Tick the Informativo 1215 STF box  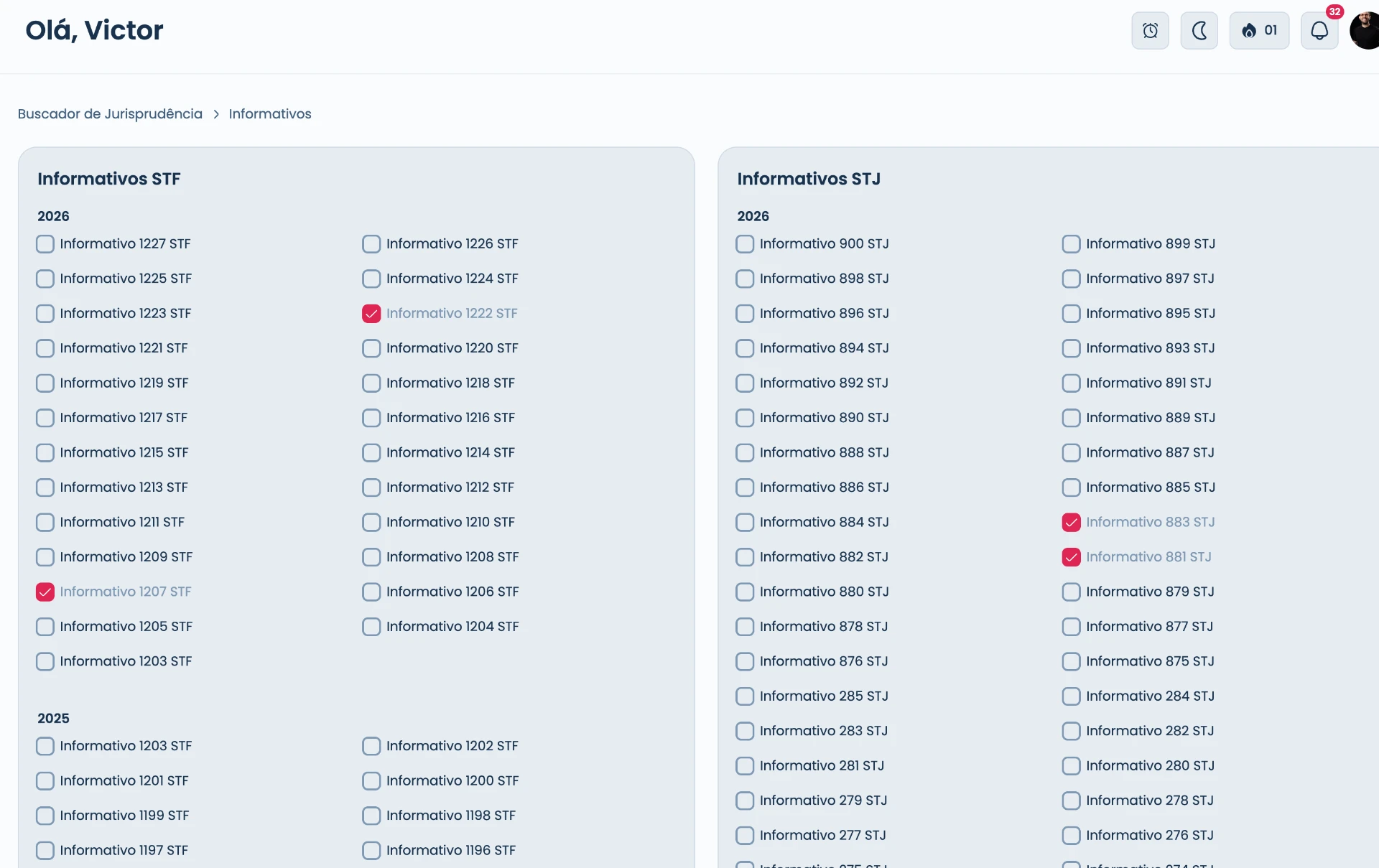[x=45, y=453]
